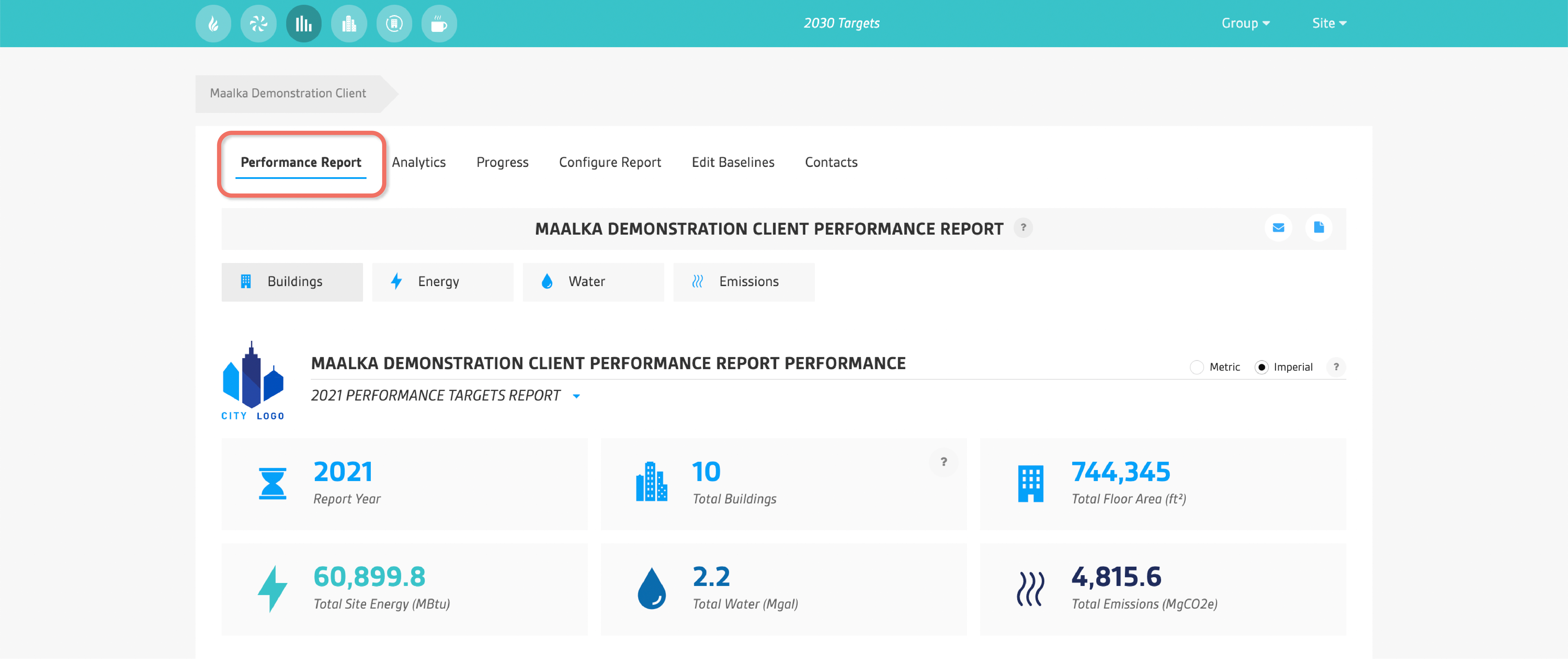Expand the 2021 Performance Targets Report dropdown
Viewport: 1568px width, 659px height.
[576, 396]
